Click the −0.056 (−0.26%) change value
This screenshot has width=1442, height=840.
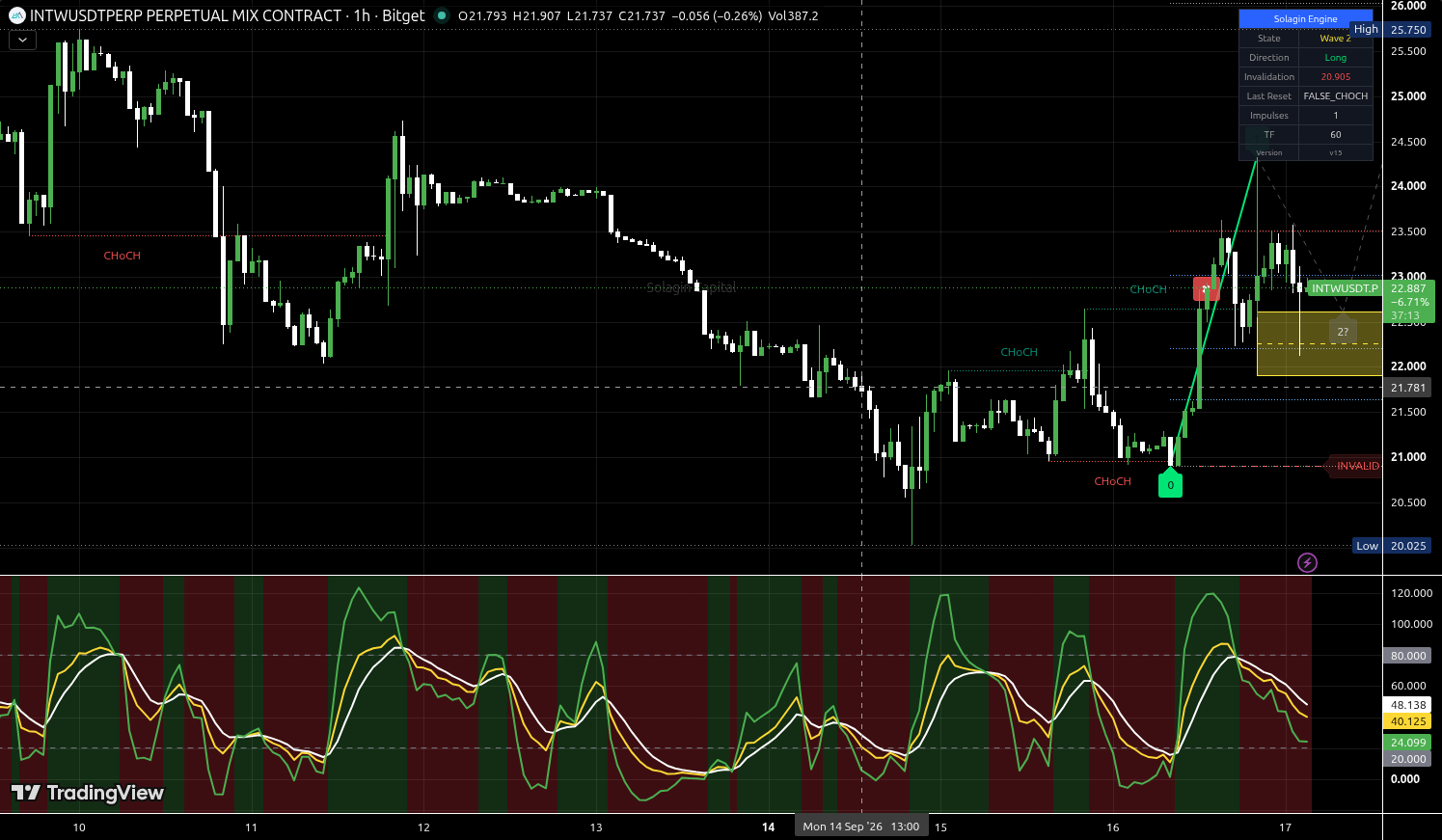(x=717, y=15)
